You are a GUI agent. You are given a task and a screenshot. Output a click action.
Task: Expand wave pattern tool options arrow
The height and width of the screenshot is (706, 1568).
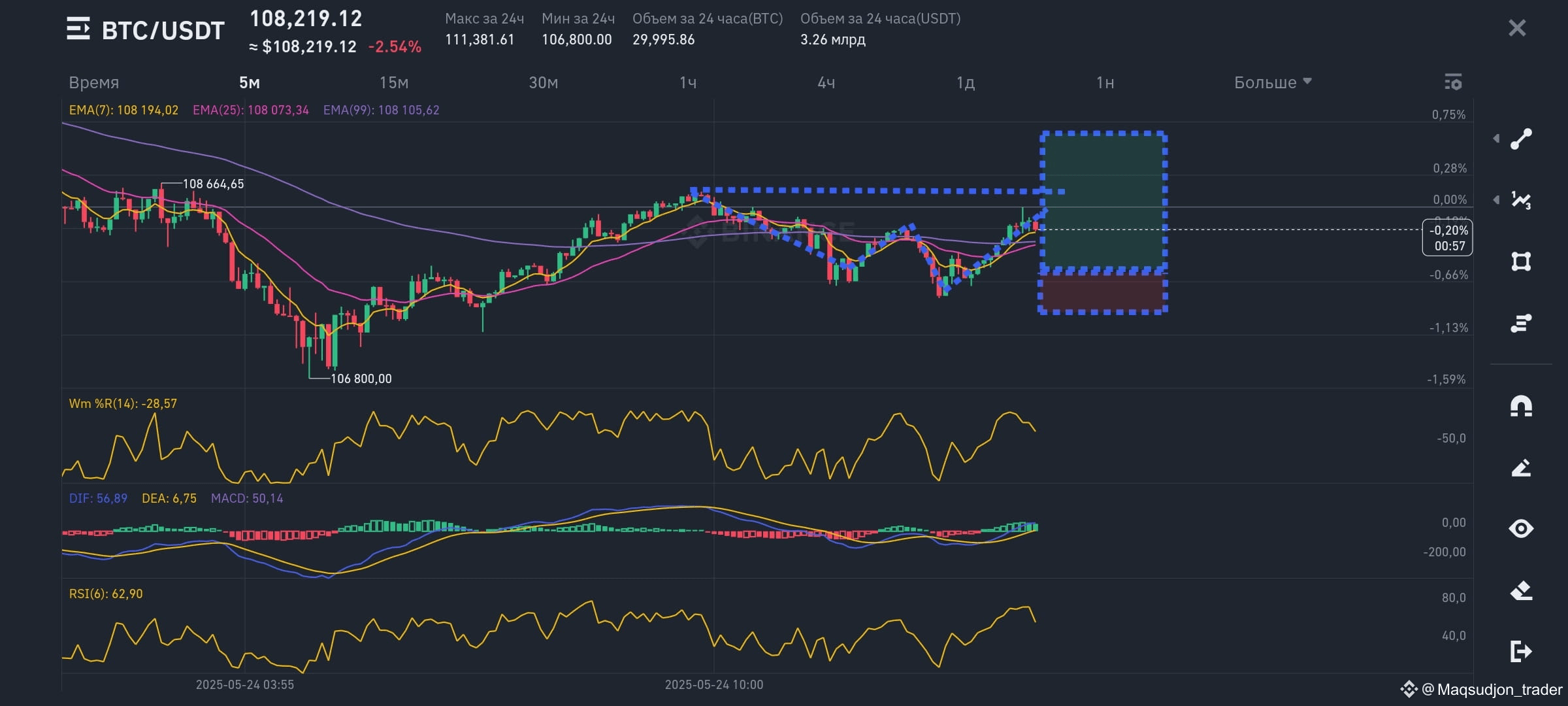tap(1496, 199)
